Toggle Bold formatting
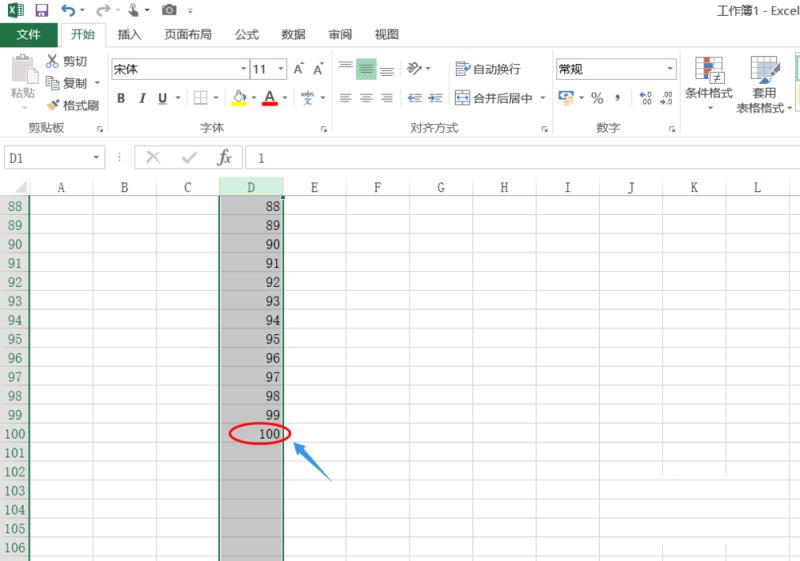800x561 pixels. pyautogui.click(x=121, y=98)
